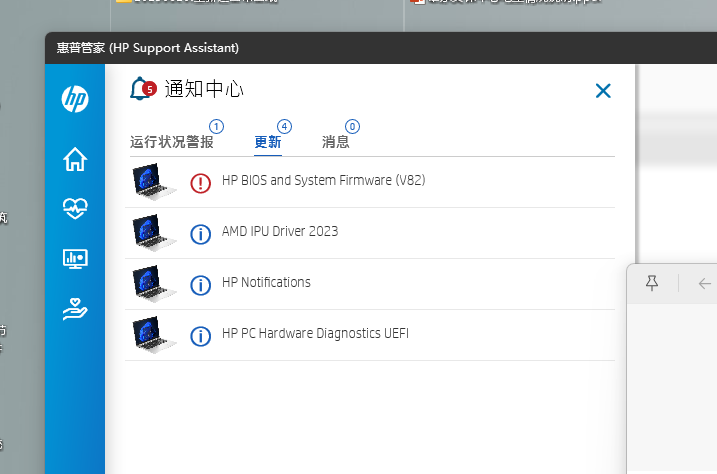Open the HP Notifications update entry

266,283
